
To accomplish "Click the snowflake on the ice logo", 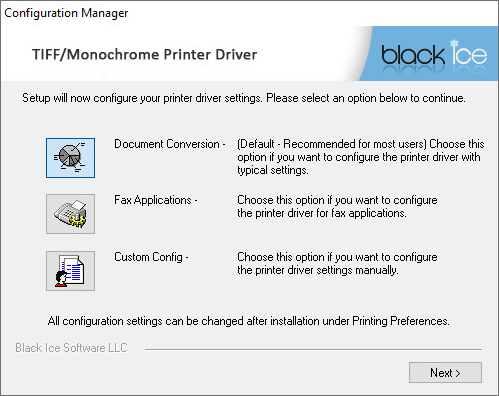I will (x=454, y=43).
